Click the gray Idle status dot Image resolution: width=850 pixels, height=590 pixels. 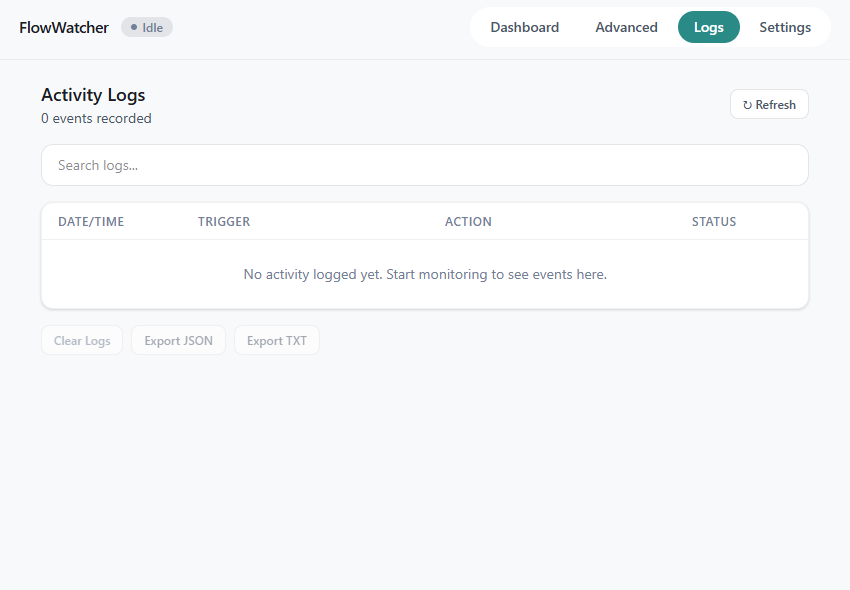pos(134,27)
